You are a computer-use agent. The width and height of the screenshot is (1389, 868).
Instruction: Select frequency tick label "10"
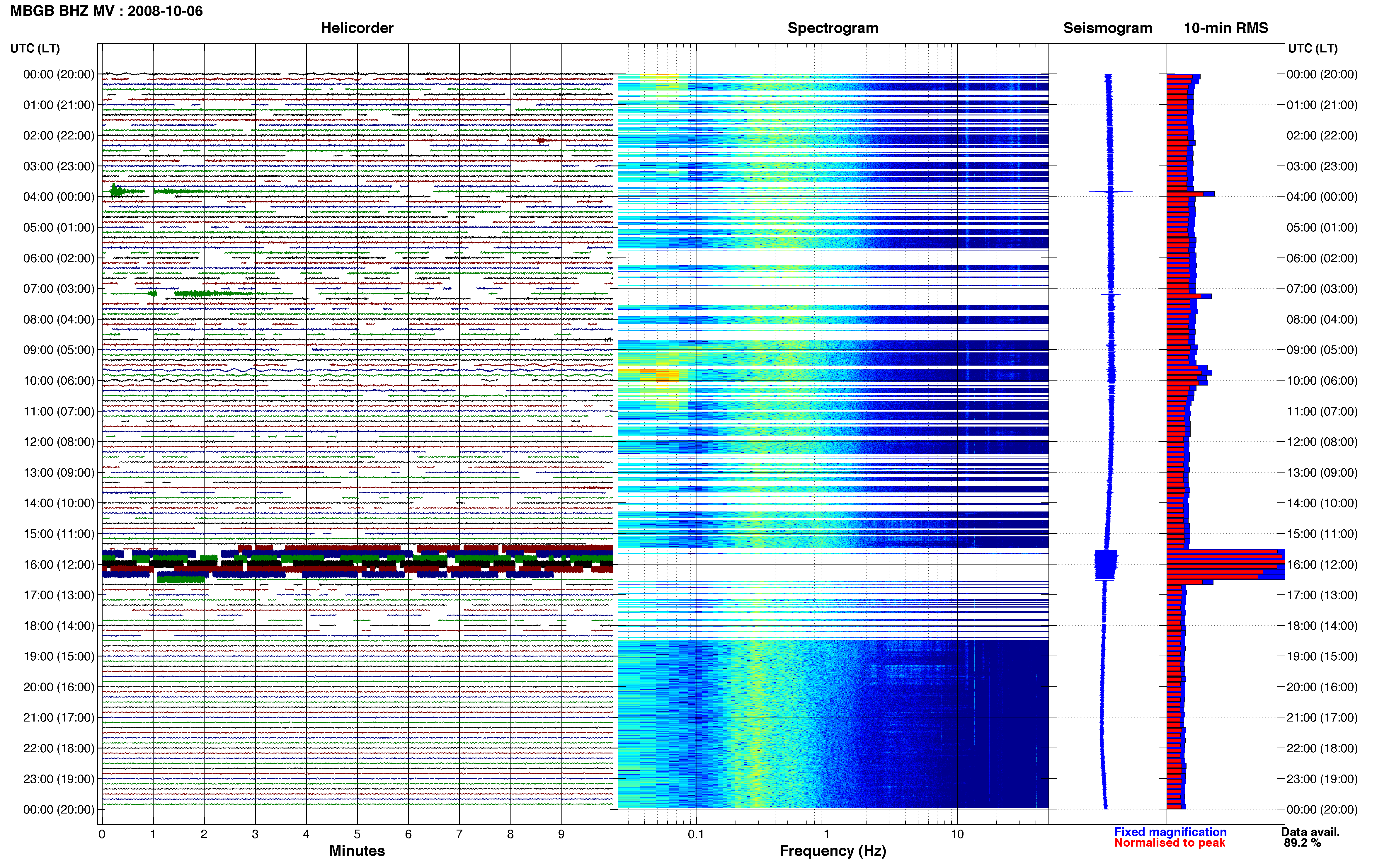click(957, 834)
